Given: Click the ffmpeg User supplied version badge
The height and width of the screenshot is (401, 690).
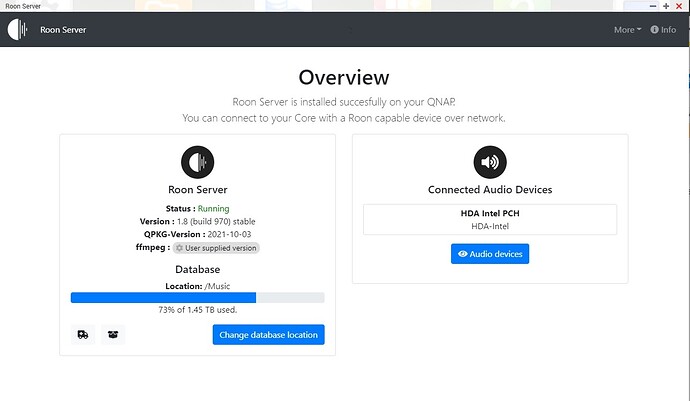Looking at the screenshot, I should (x=216, y=248).
